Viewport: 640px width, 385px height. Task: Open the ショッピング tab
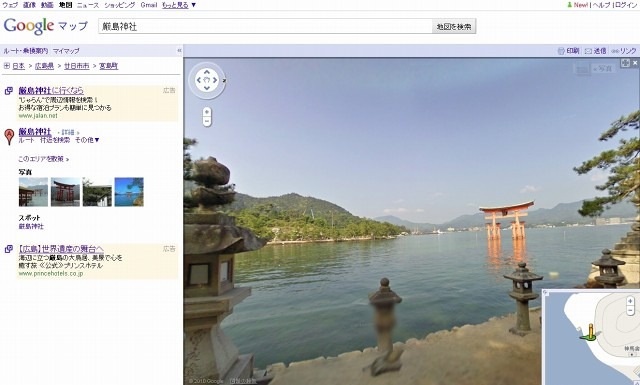coord(120,5)
